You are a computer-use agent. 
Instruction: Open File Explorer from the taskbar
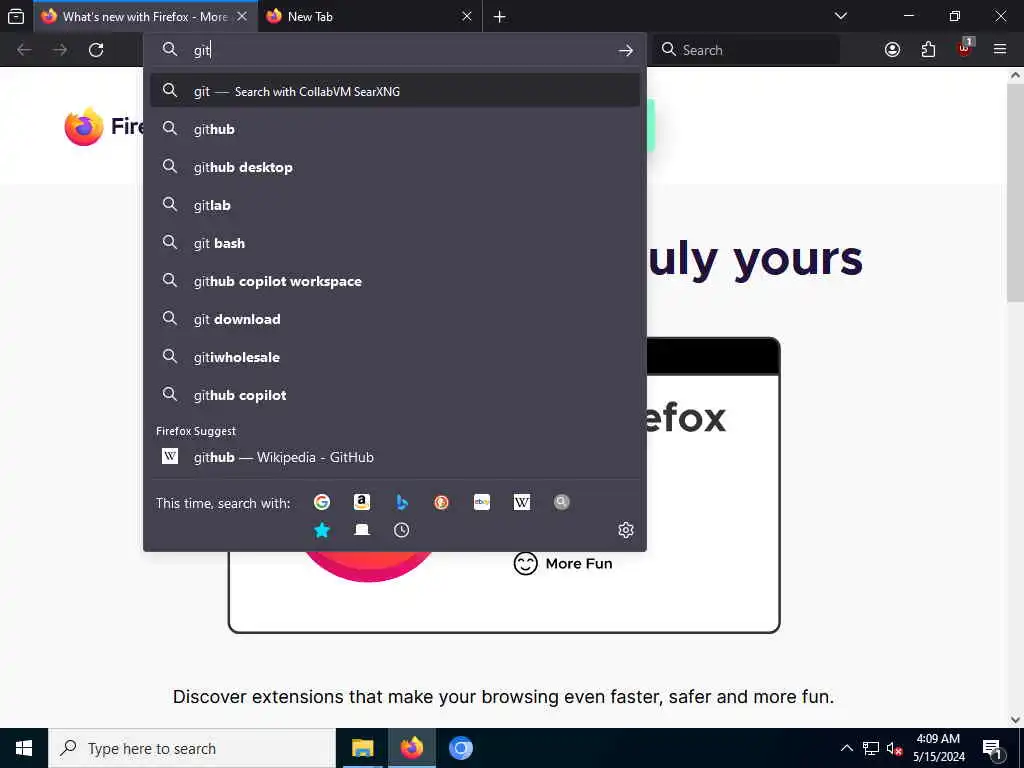pyautogui.click(x=362, y=748)
